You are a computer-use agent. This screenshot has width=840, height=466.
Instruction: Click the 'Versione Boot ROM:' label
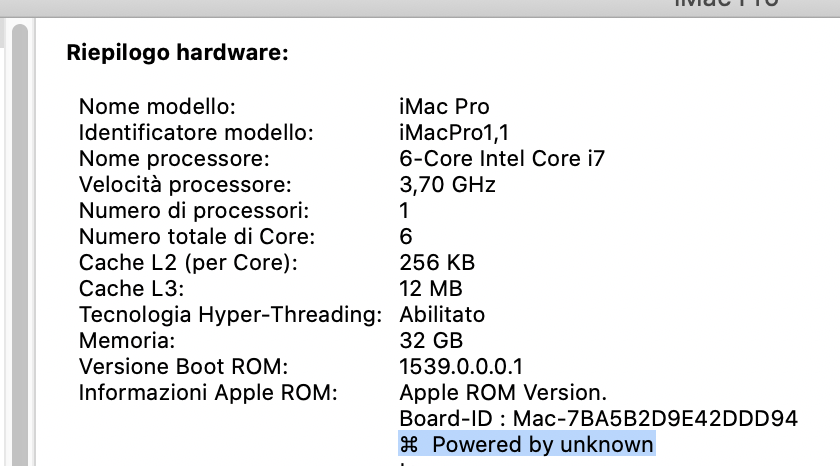(183, 366)
